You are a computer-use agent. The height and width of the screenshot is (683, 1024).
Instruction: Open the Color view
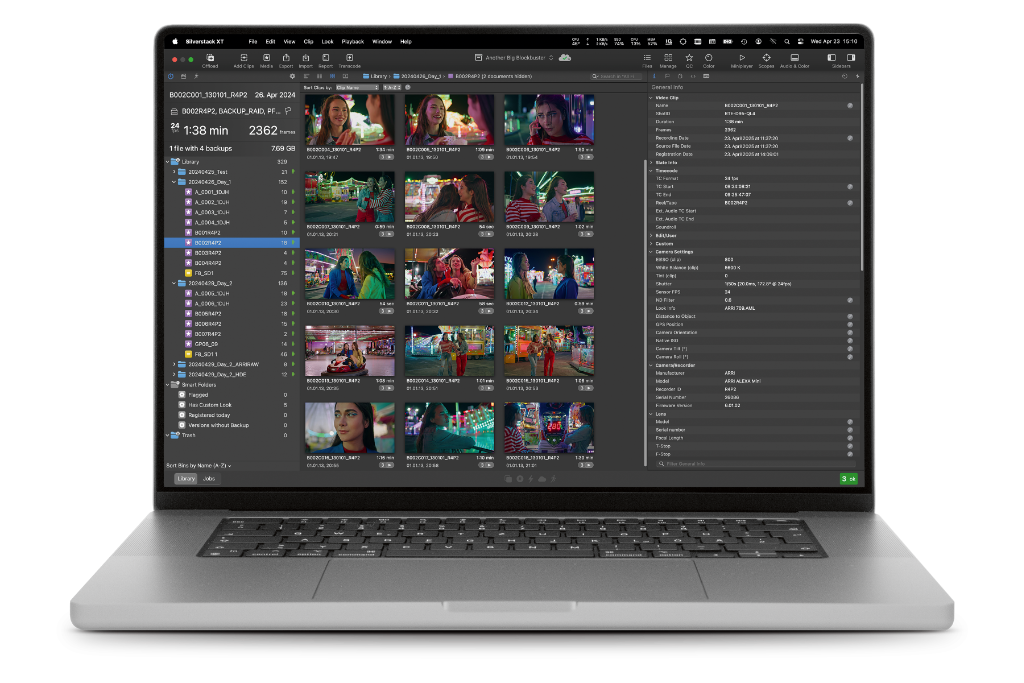[708, 60]
